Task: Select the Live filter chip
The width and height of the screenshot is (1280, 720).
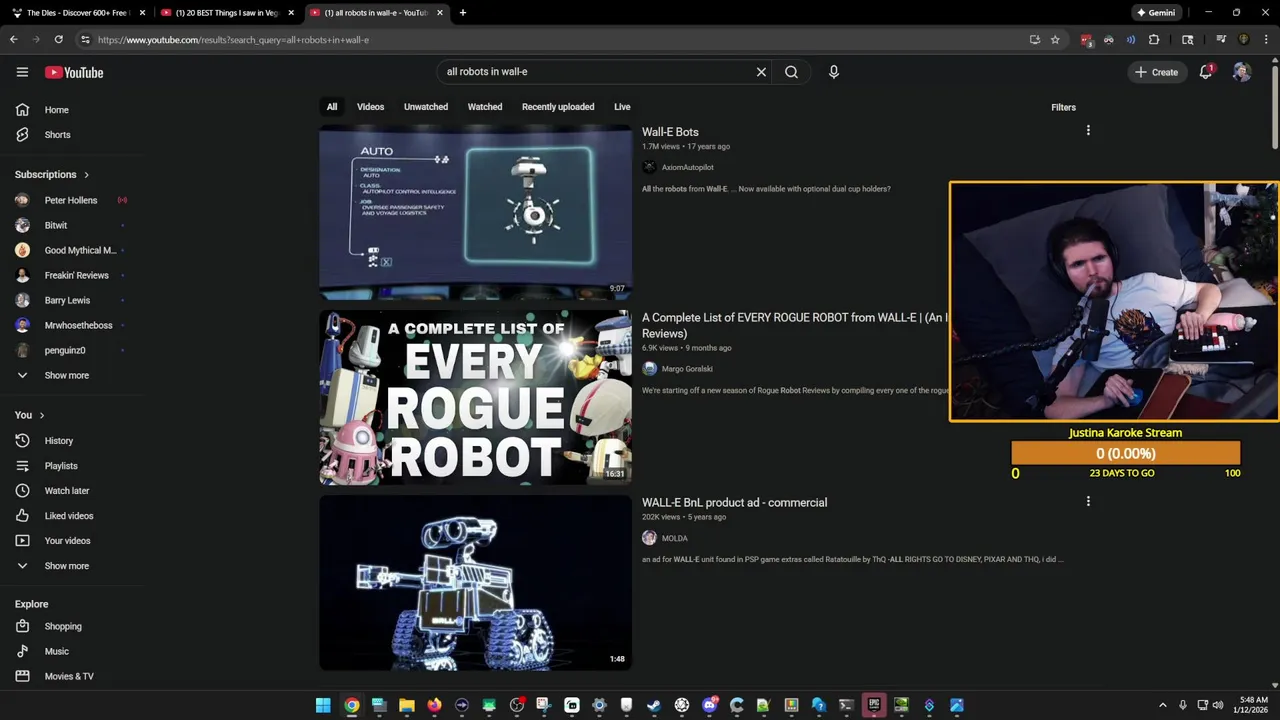Action: (x=622, y=107)
